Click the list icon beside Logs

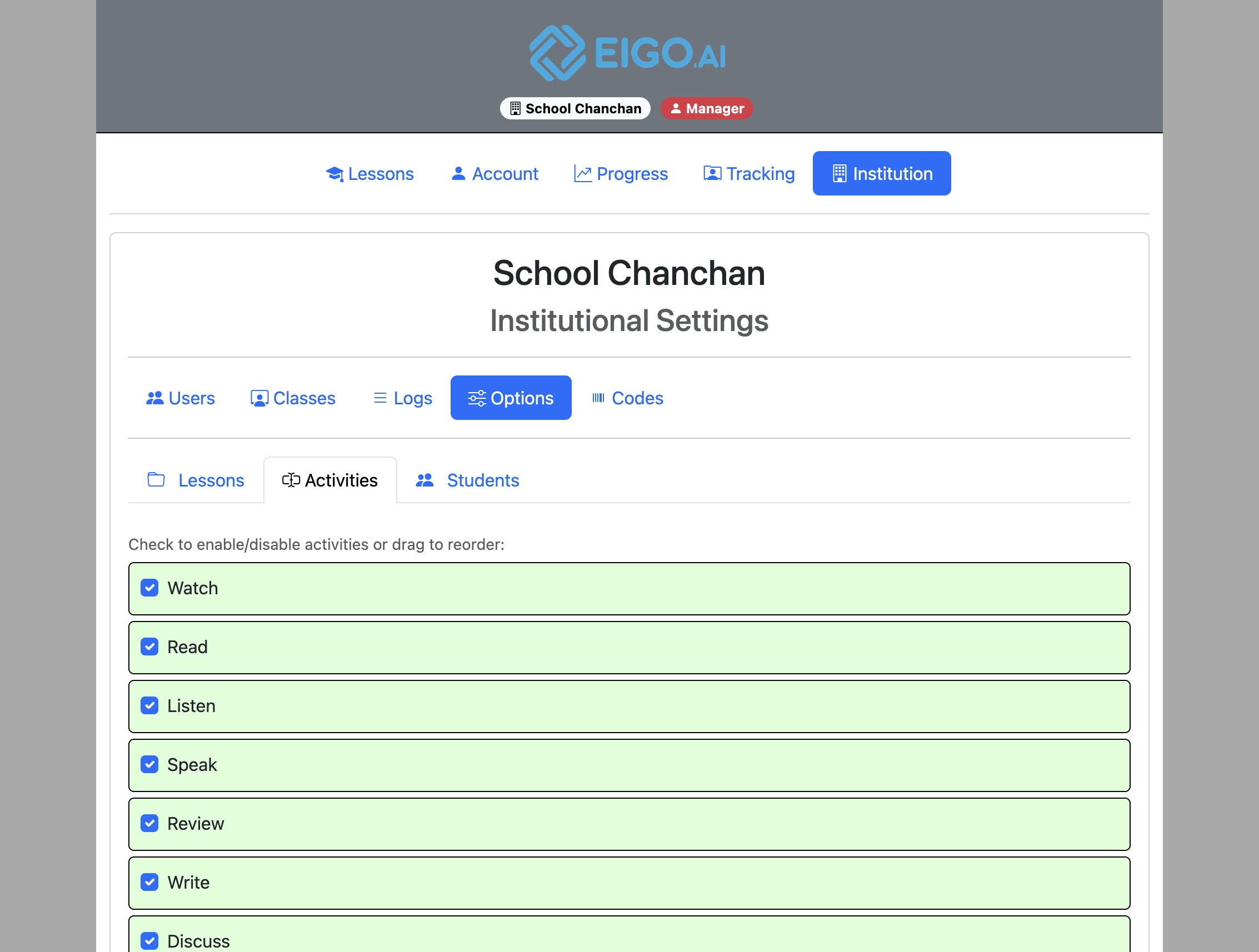[x=380, y=398]
